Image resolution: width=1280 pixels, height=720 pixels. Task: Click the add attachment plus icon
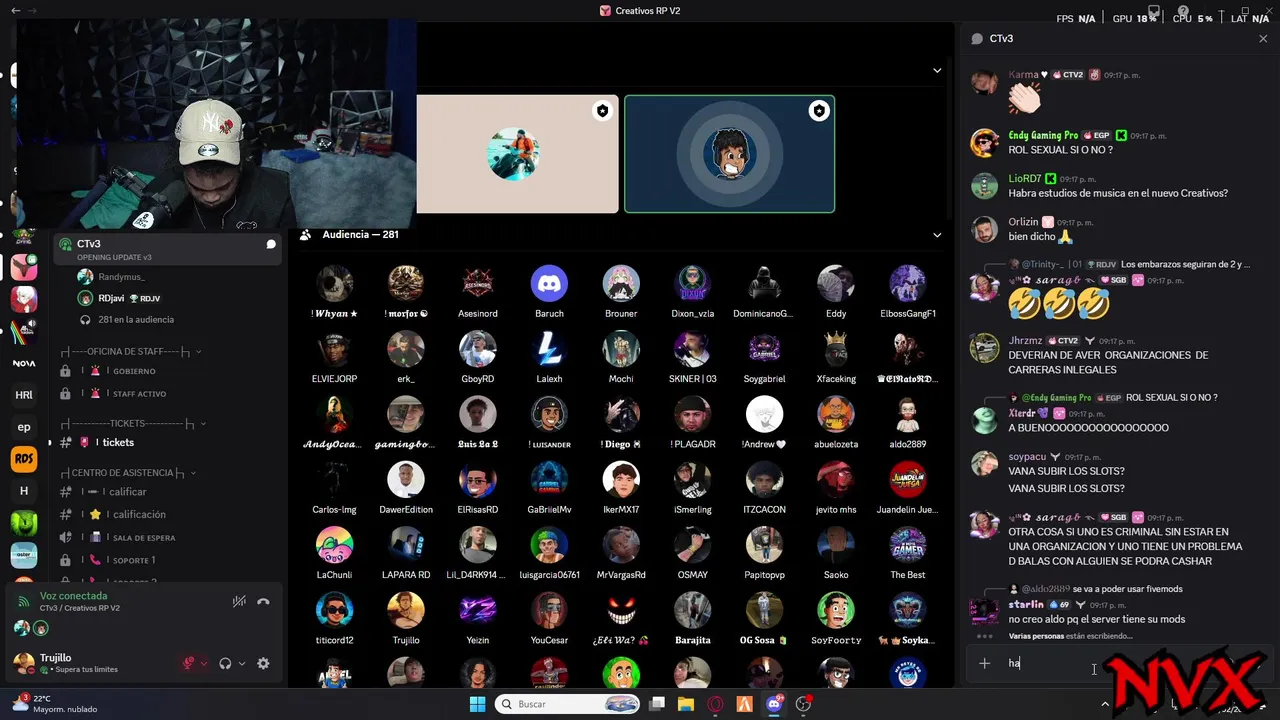coord(985,663)
